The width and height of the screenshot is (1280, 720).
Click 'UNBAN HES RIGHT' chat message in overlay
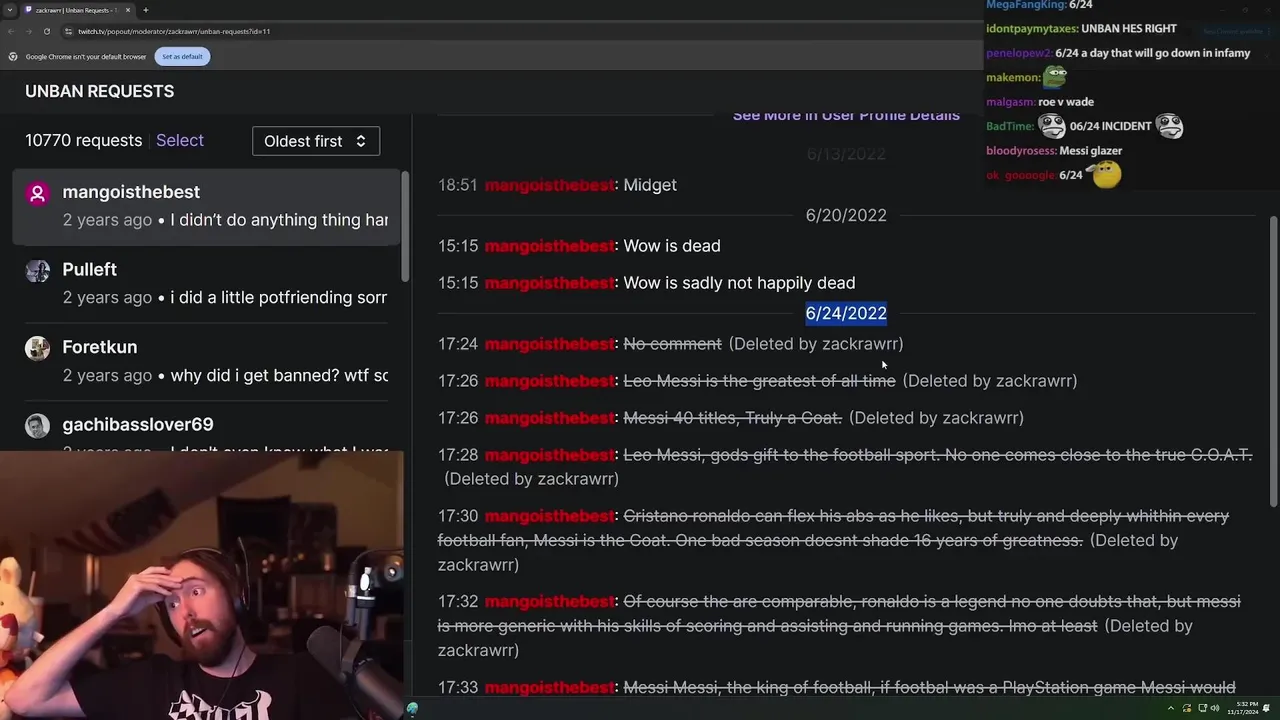tap(1128, 29)
